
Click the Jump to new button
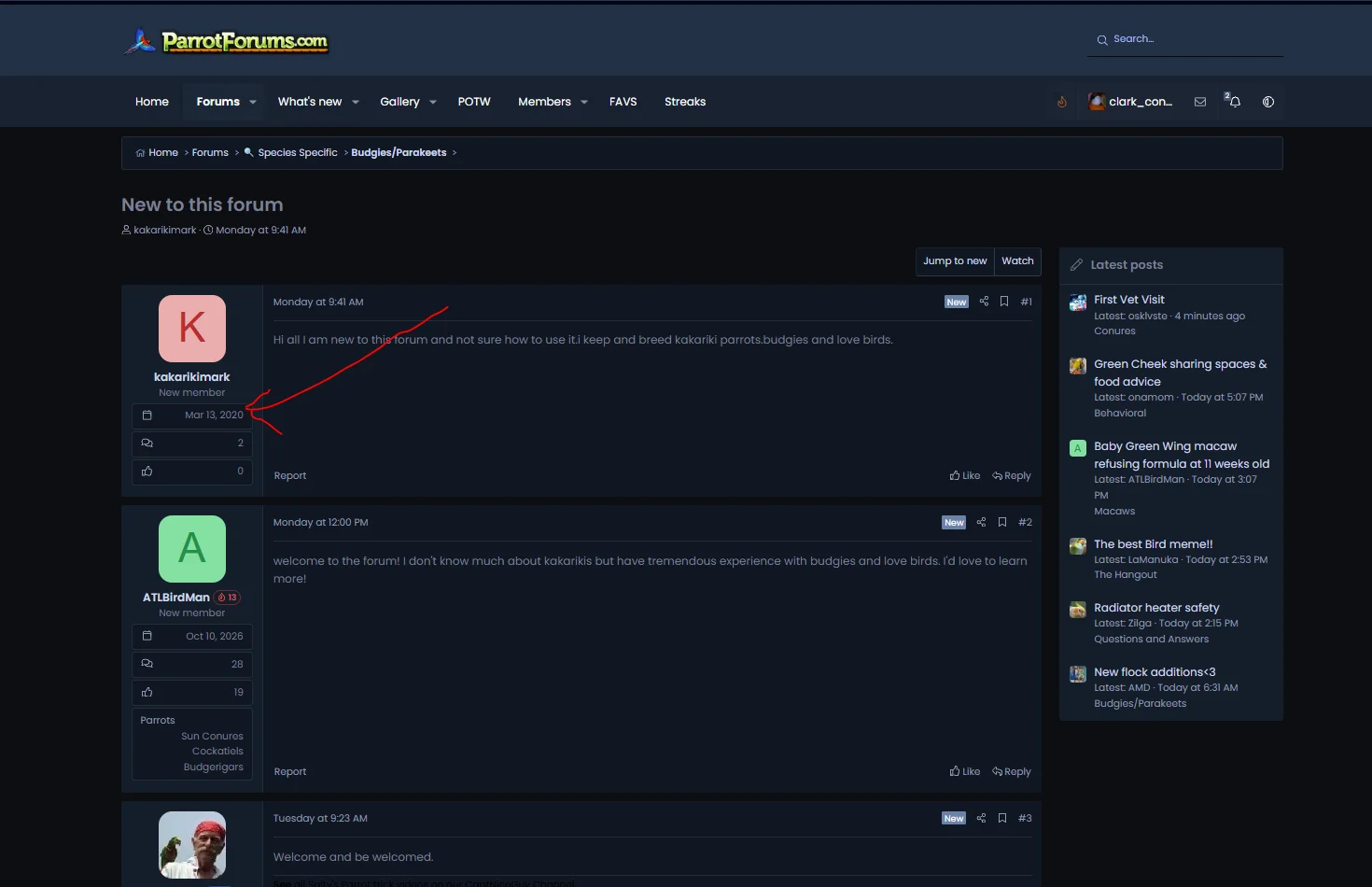pos(955,261)
